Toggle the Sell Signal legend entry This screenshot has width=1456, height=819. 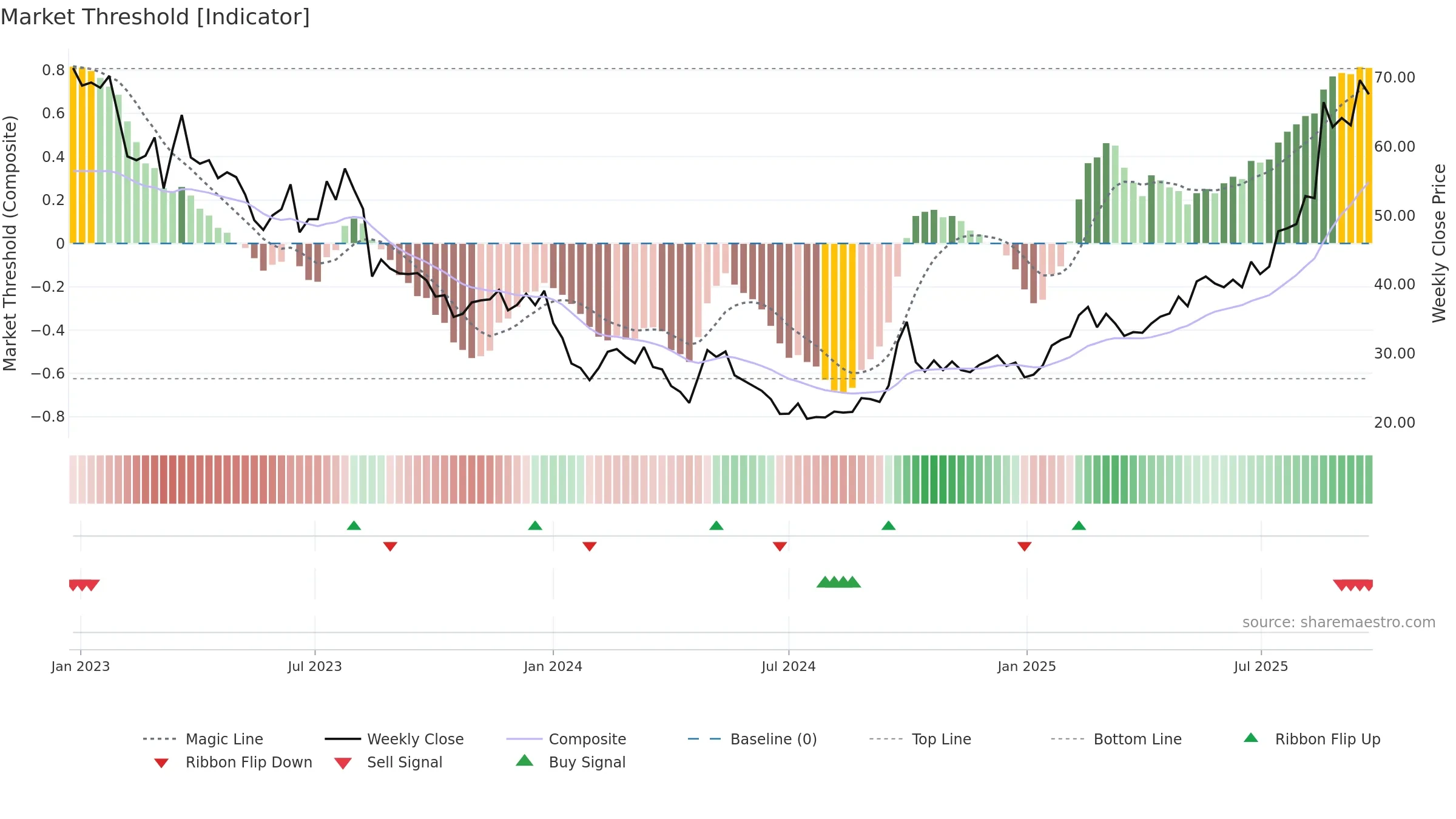pos(388,762)
